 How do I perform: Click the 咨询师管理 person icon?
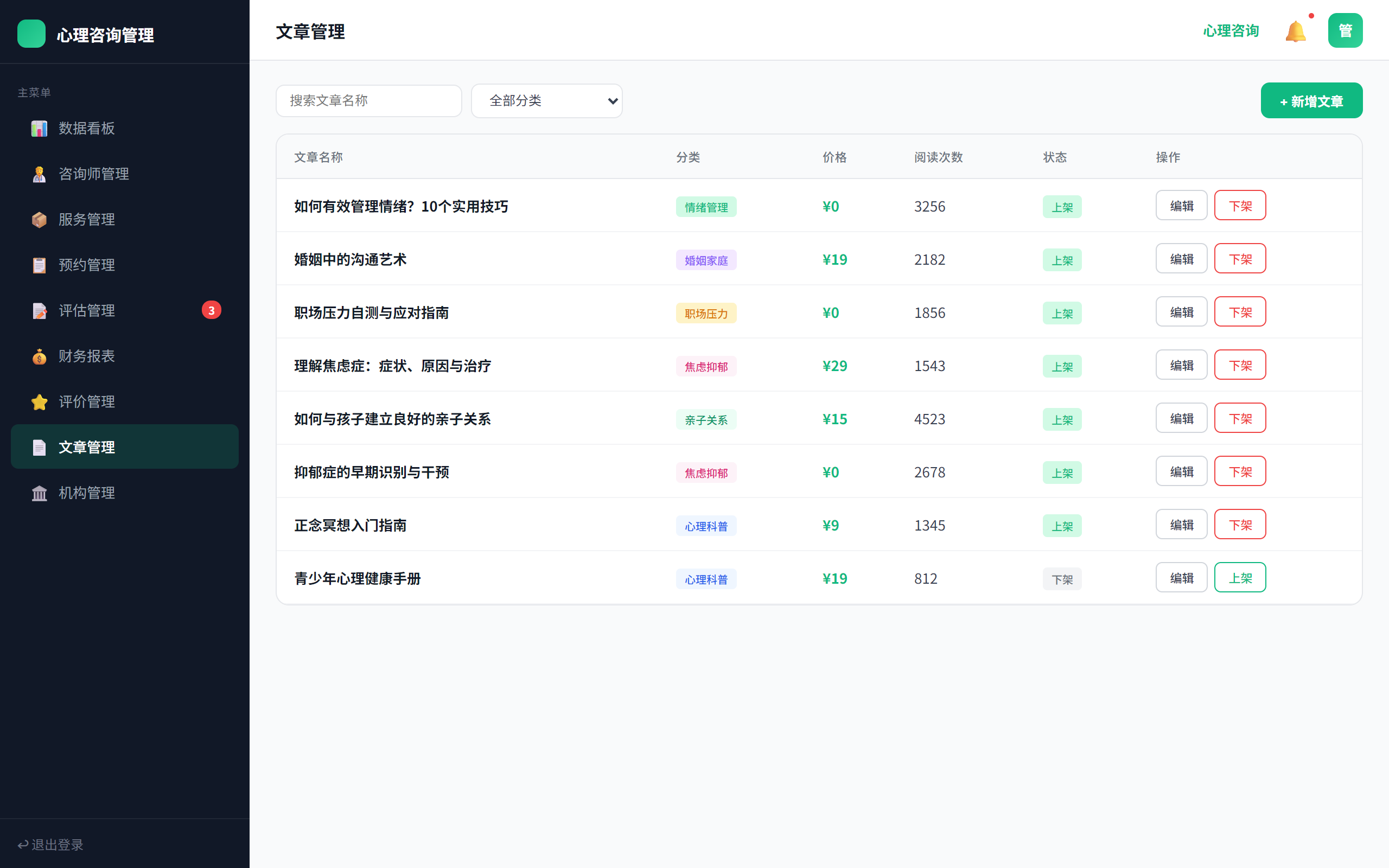39,174
